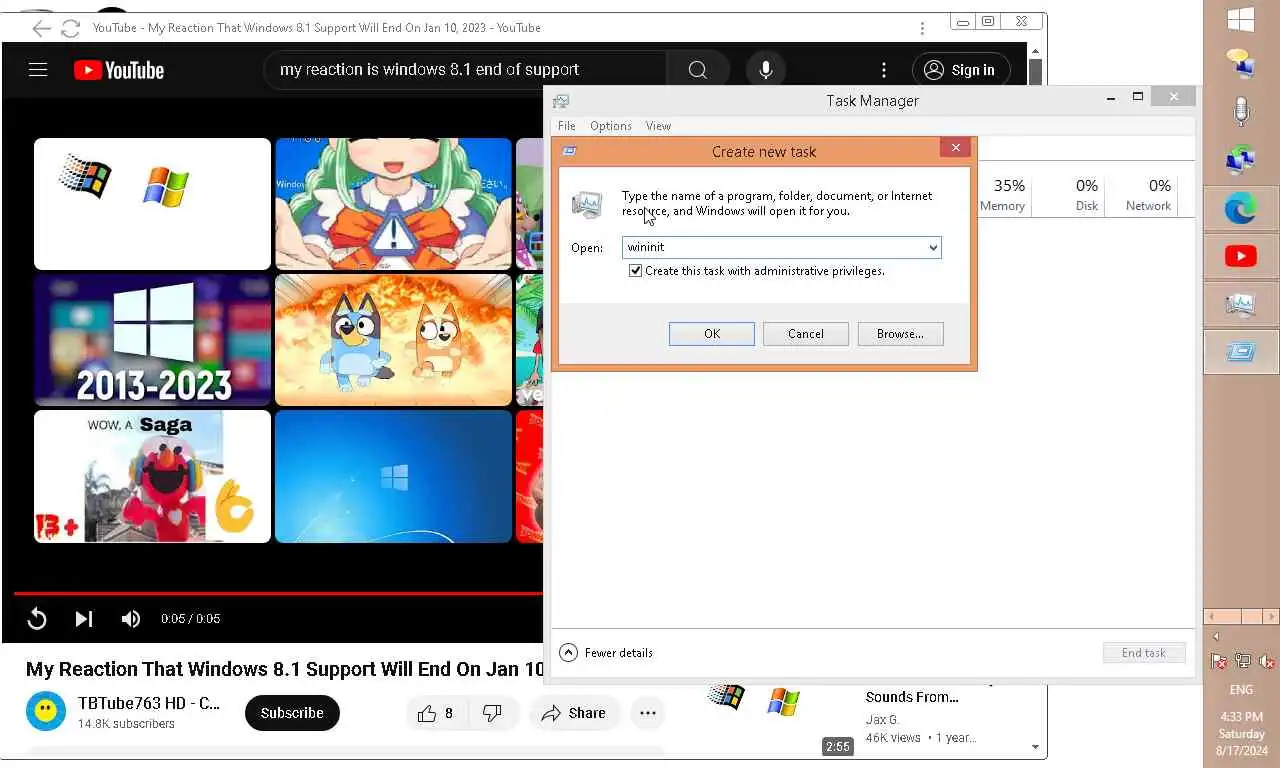Screen dimensions: 1280x768
Task: Sign in to YouTube
Action: pos(960,70)
